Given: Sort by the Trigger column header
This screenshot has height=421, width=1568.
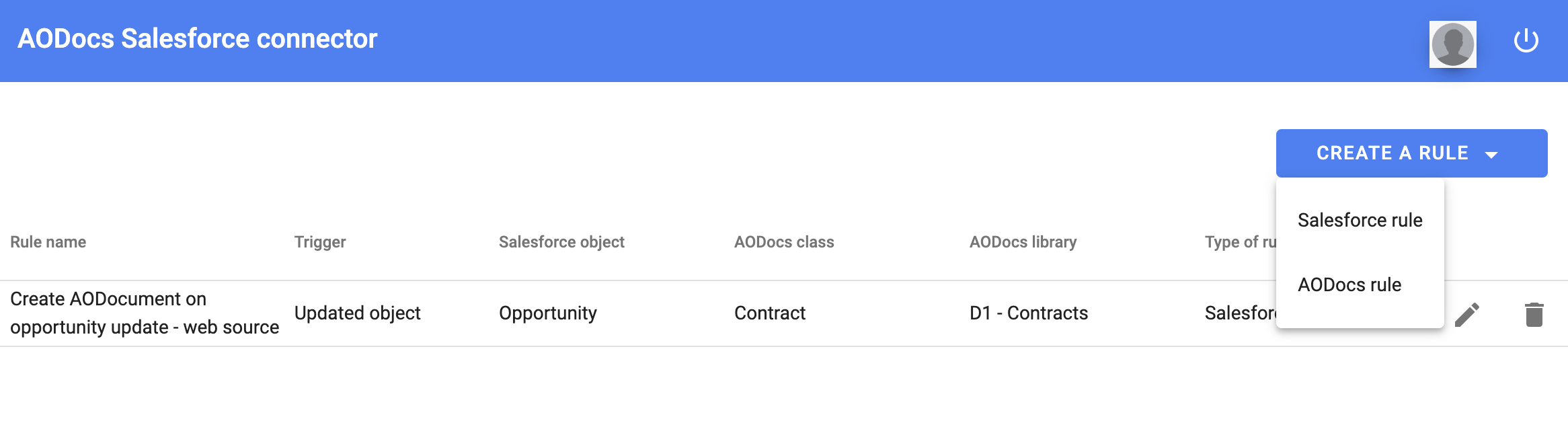Looking at the screenshot, I should 320,242.
